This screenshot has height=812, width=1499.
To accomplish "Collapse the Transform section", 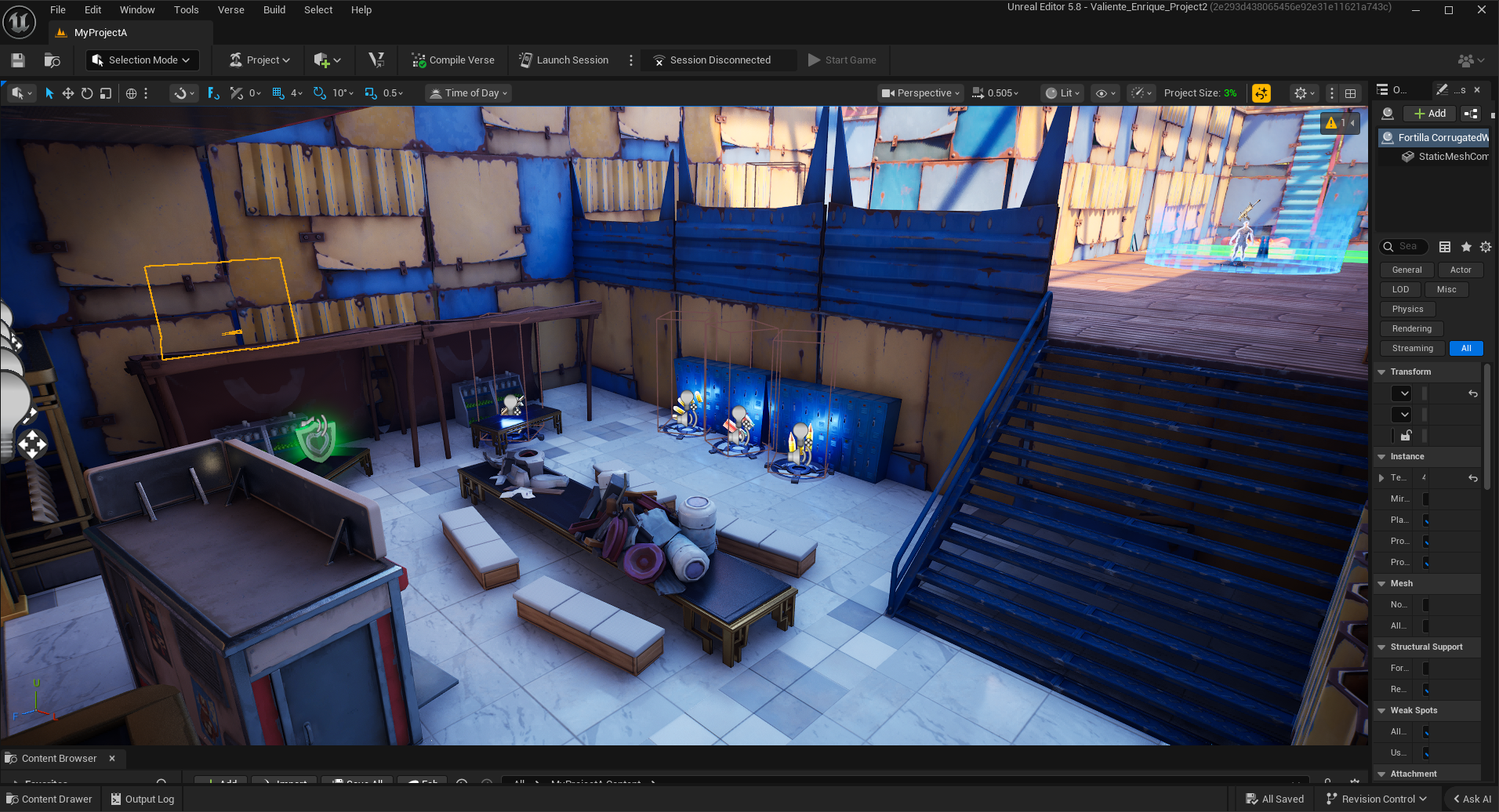I will pos(1381,372).
